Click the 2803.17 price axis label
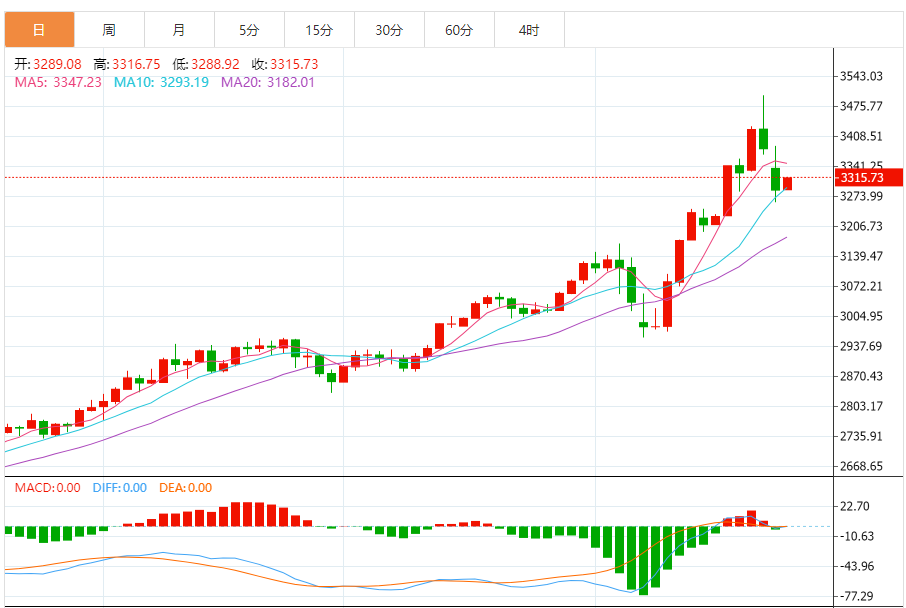Image resolution: width=906 pixels, height=608 pixels. point(862,406)
